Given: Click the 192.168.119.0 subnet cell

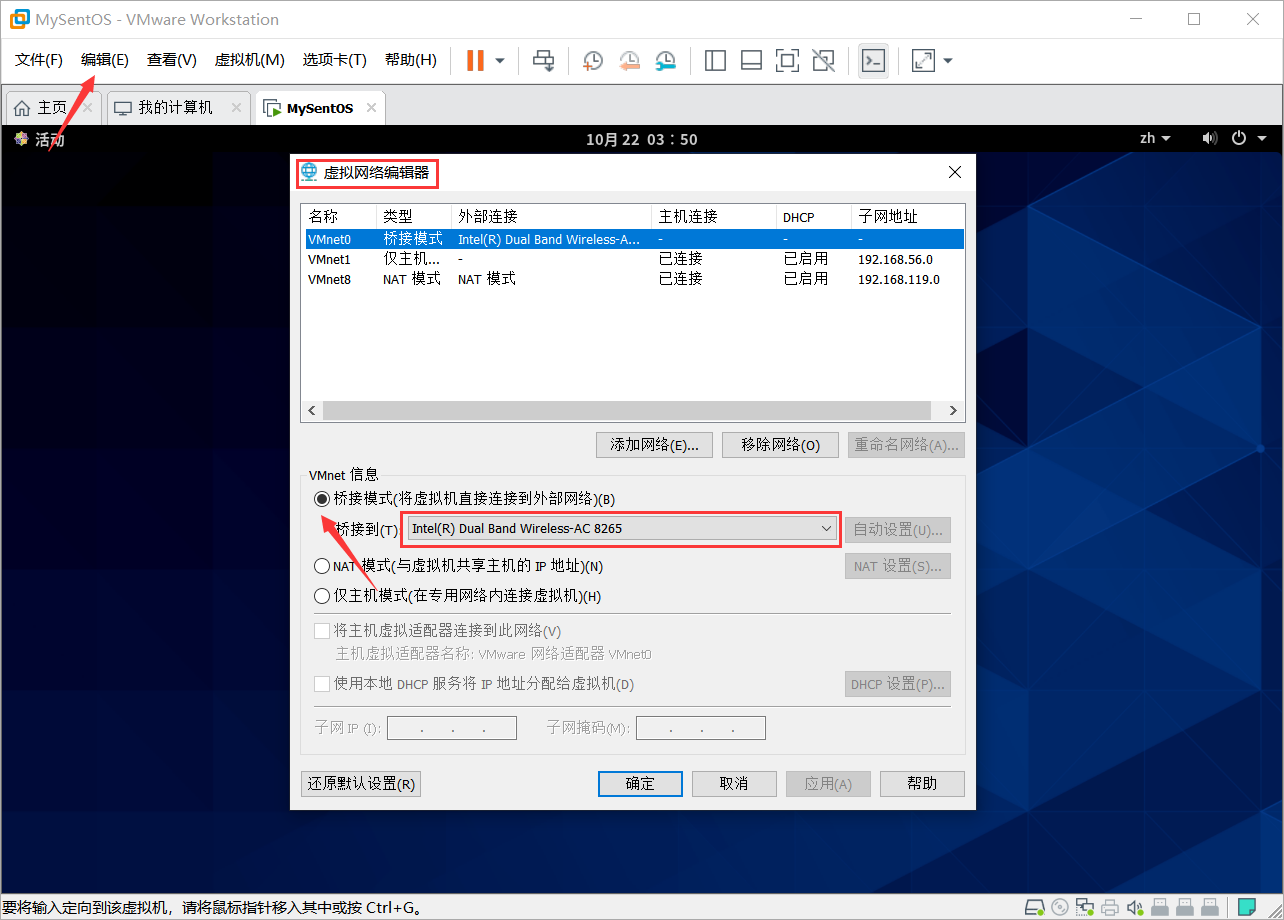Looking at the screenshot, I should pos(899,279).
